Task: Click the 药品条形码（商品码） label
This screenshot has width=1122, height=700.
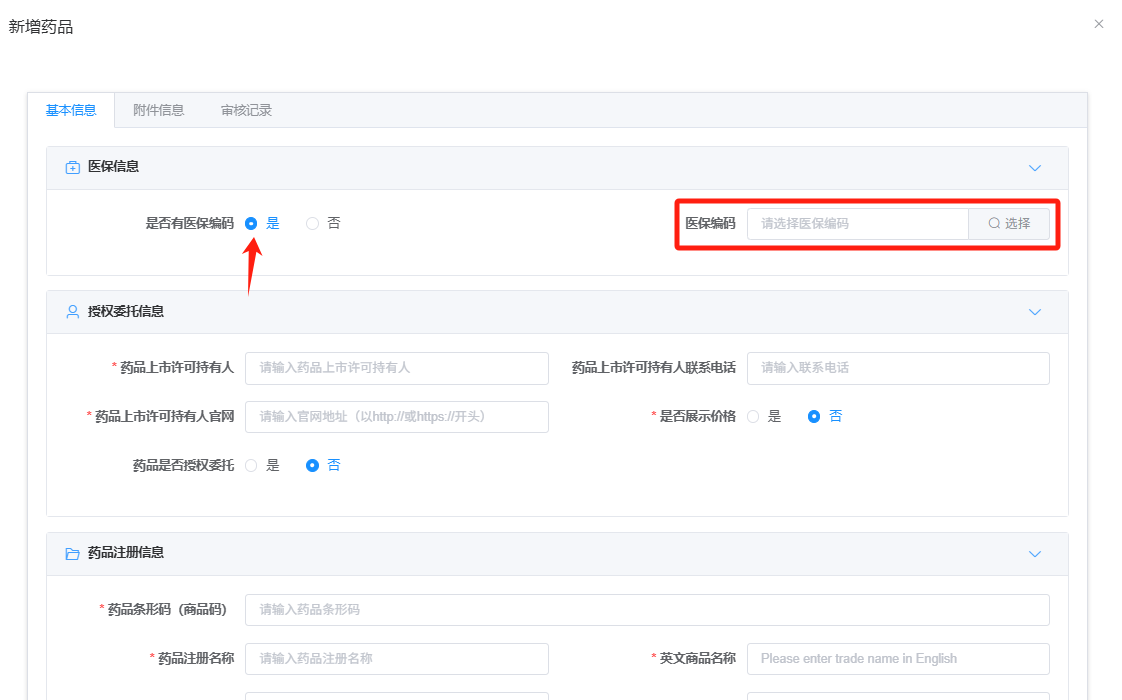Action: 167,610
